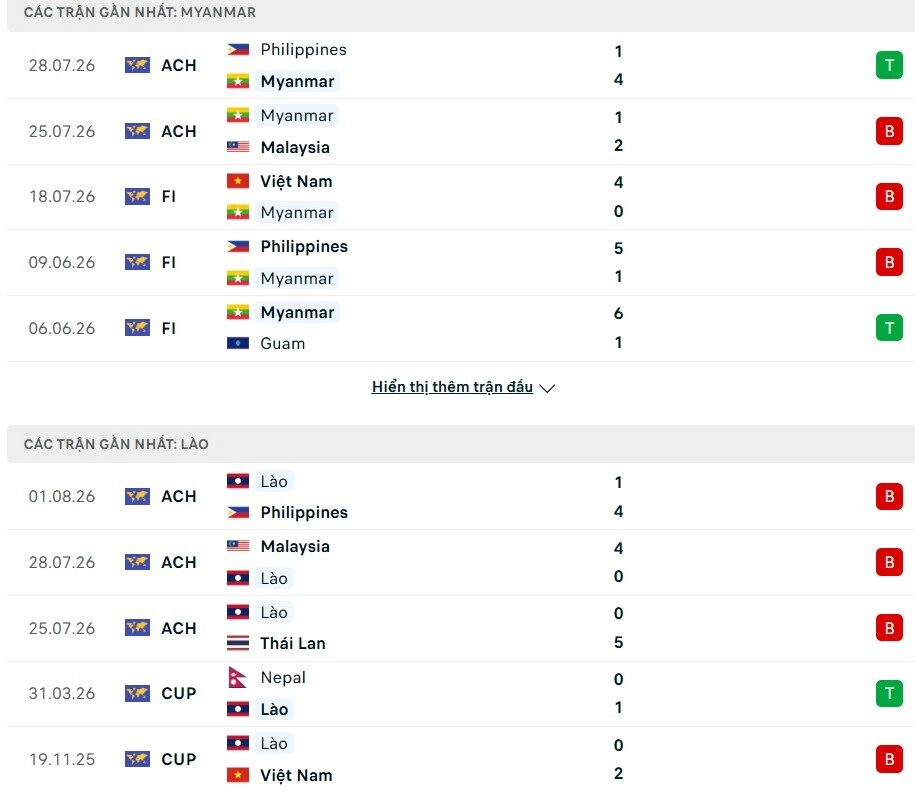The image size is (915, 791).
Task: Click the red B badge for Lào–Thái Lan
Action: click(x=889, y=628)
